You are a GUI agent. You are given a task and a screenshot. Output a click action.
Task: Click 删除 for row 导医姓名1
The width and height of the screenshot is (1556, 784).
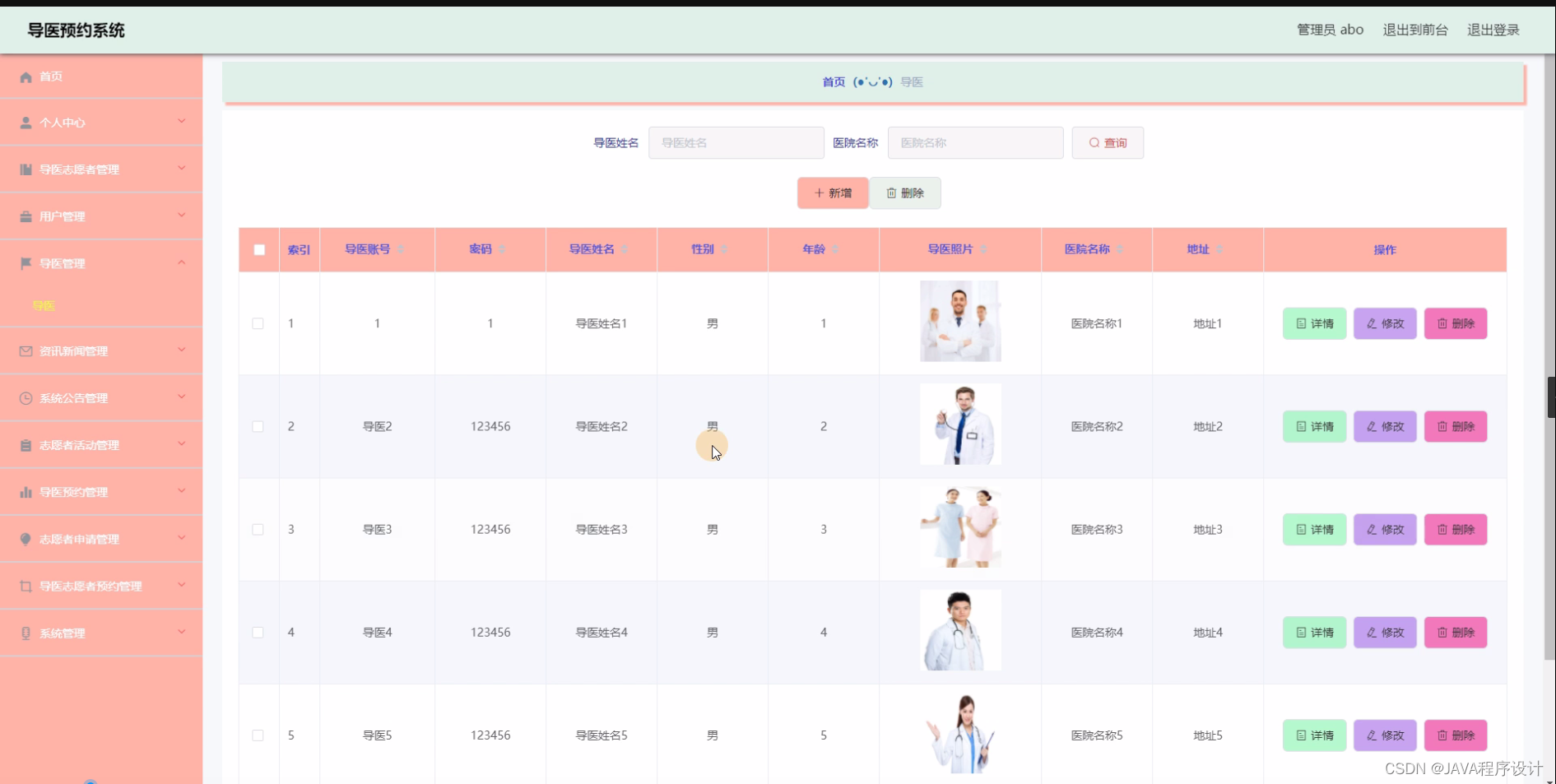coord(1456,323)
